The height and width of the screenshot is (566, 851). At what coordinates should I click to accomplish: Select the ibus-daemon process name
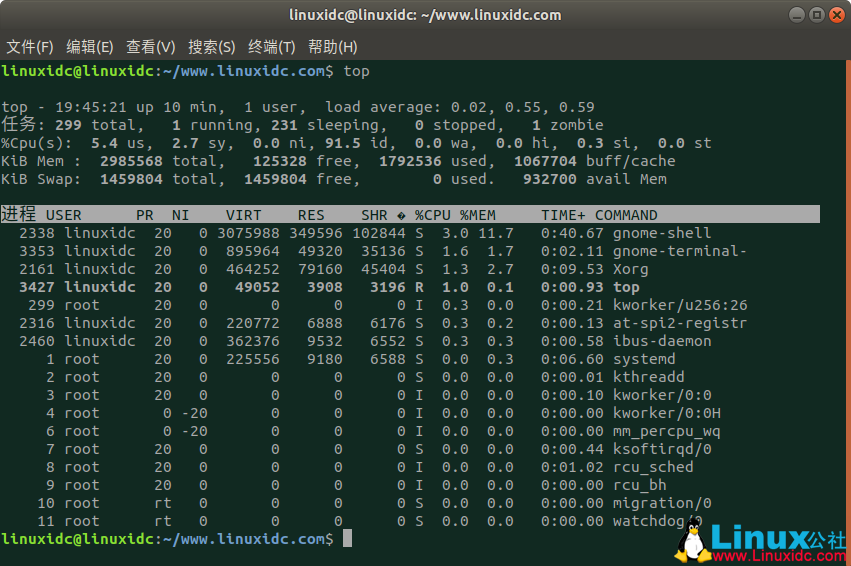click(x=662, y=341)
